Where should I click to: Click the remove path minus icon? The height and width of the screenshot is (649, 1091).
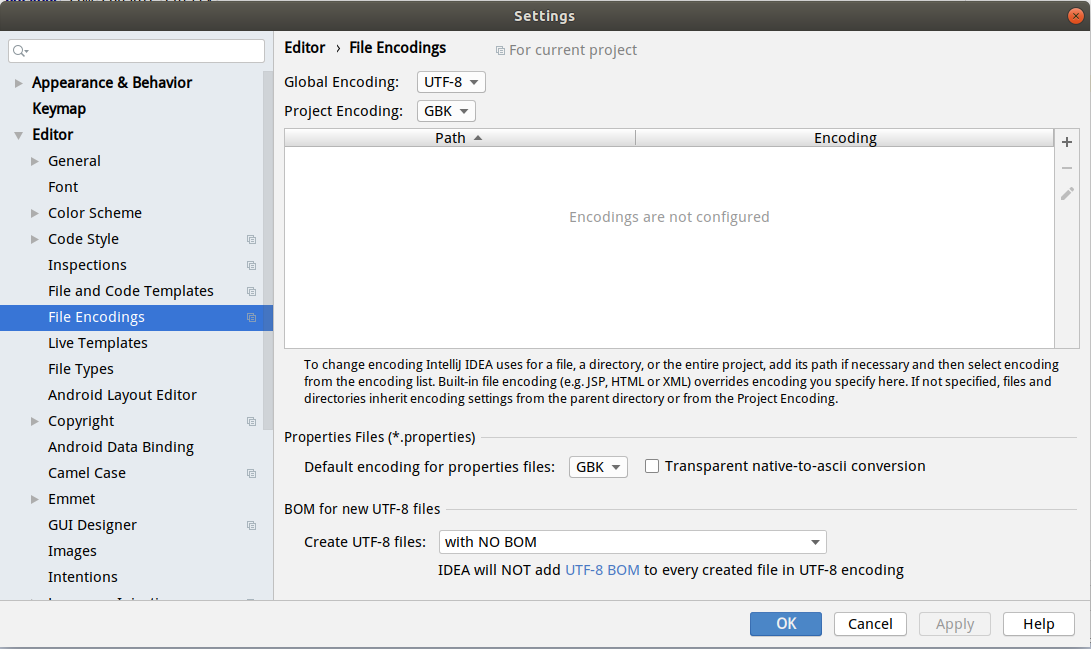pyautogui.click(x=1067, y=168)
